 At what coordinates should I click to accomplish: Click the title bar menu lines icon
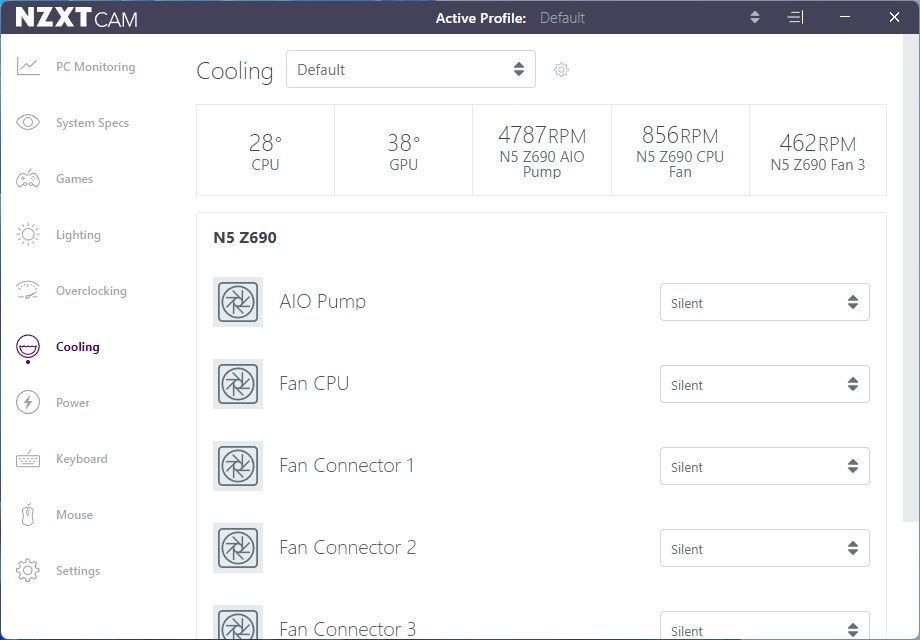pyautogui.click(x=795, y=18)
